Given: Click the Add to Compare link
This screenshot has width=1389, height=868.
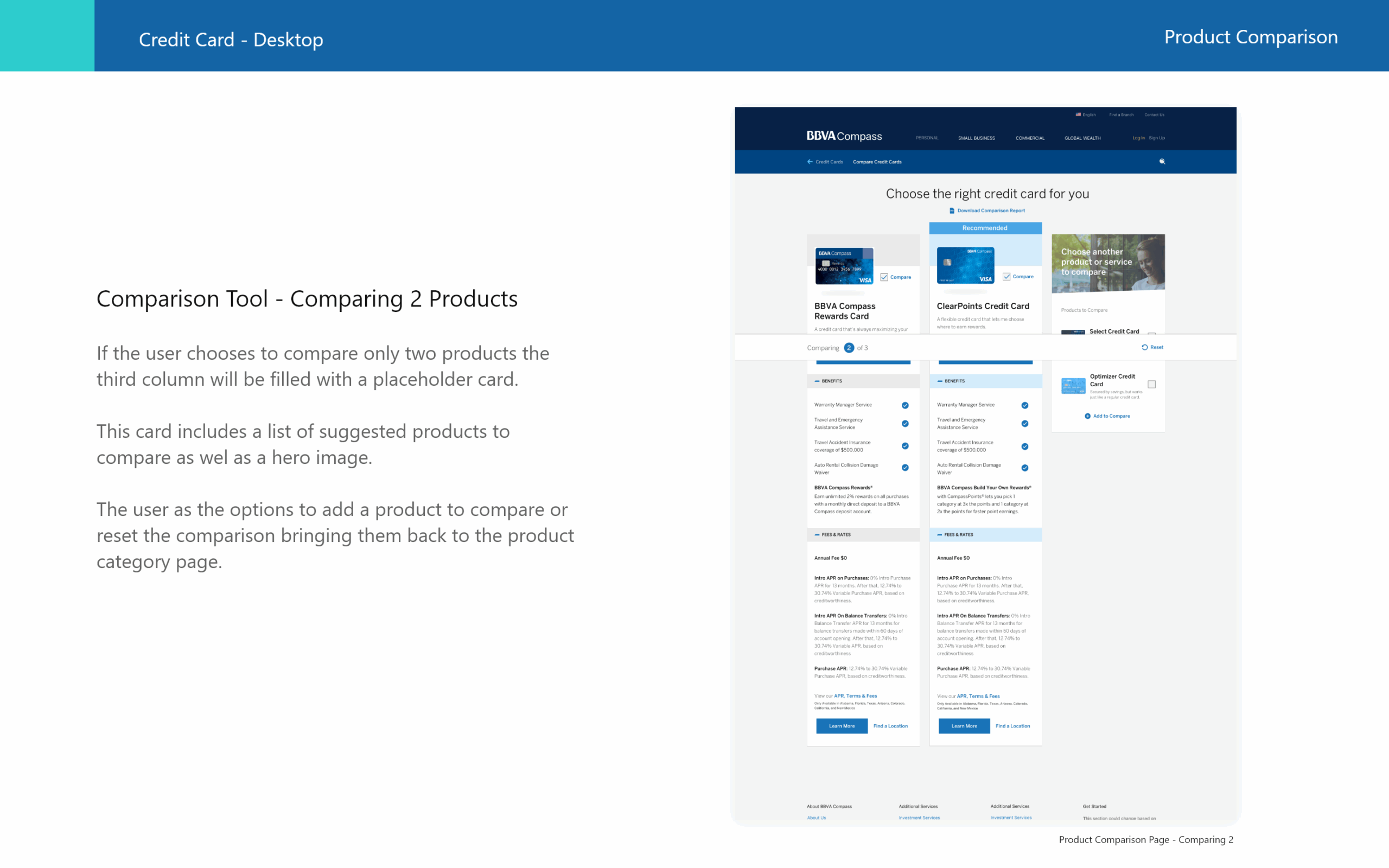Looking at the screenshot, I should (x=1111, y=416).
